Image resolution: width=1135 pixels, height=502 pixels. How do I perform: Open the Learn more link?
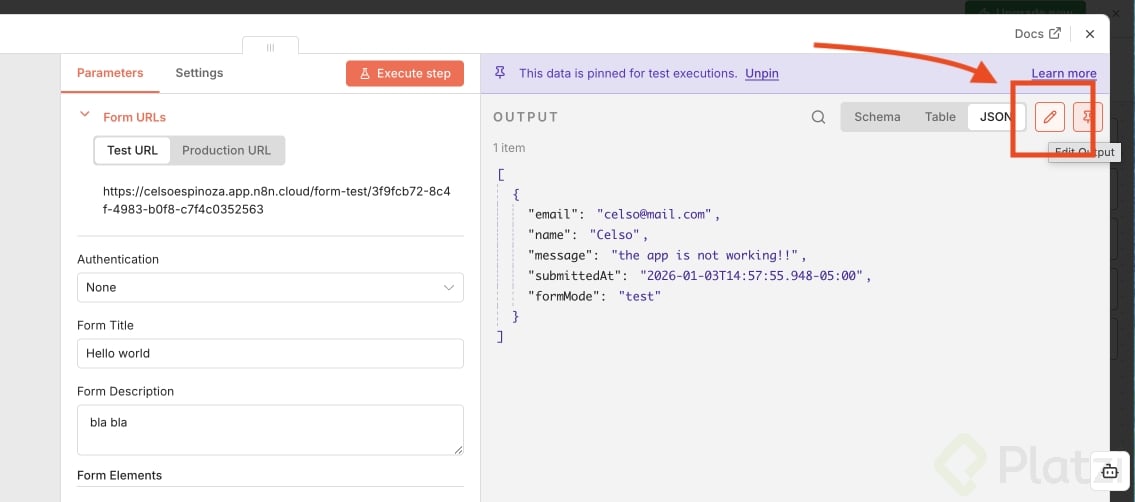[1064, 73]
